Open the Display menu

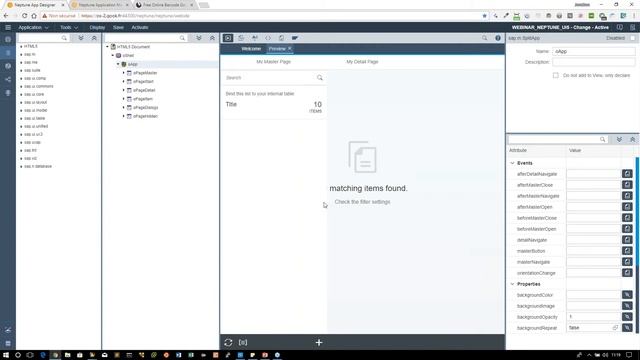pos(97,27)
